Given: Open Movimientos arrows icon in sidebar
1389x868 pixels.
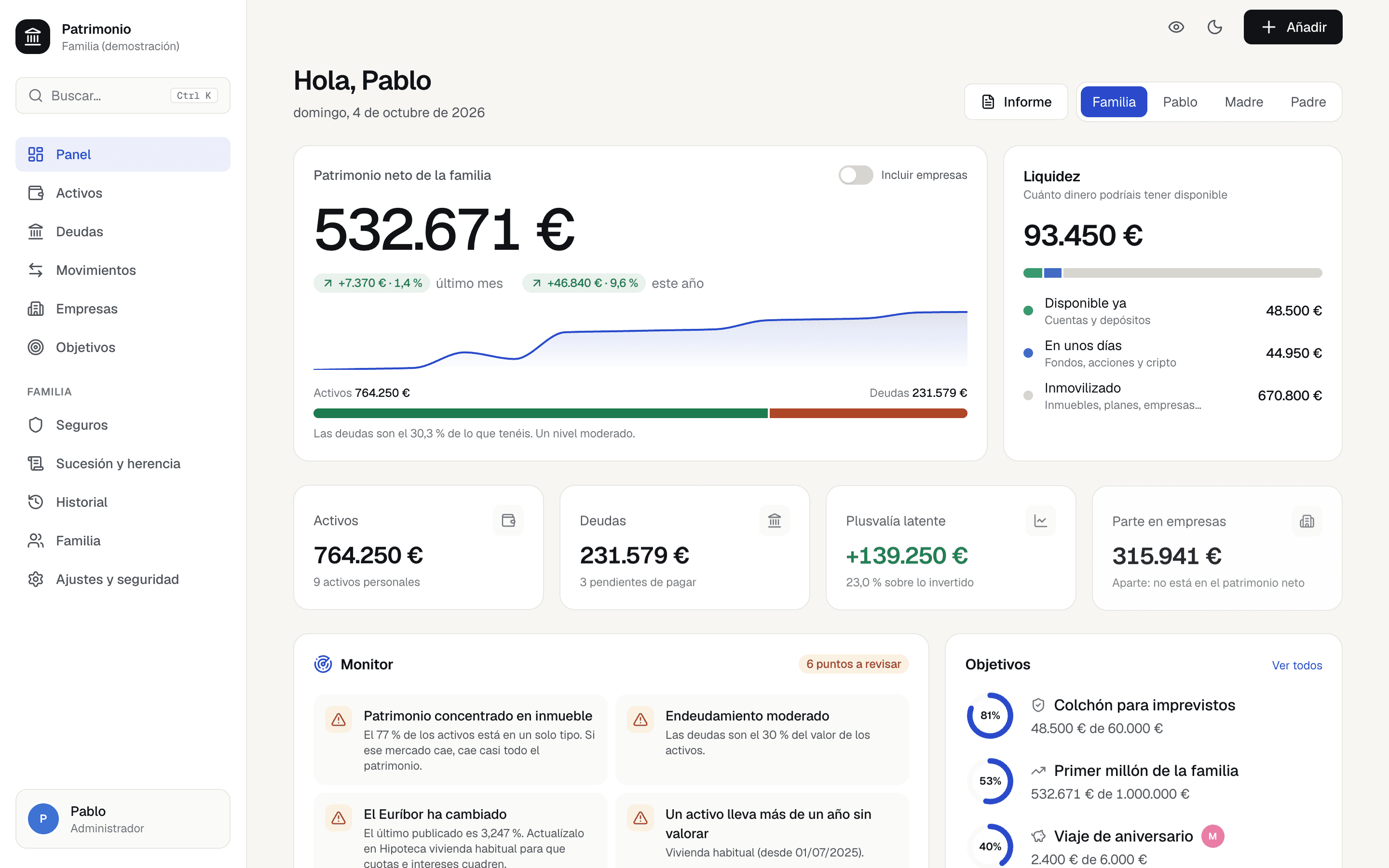Looking at the screenshot, I should pyautogui.click(x=36, y=270).
